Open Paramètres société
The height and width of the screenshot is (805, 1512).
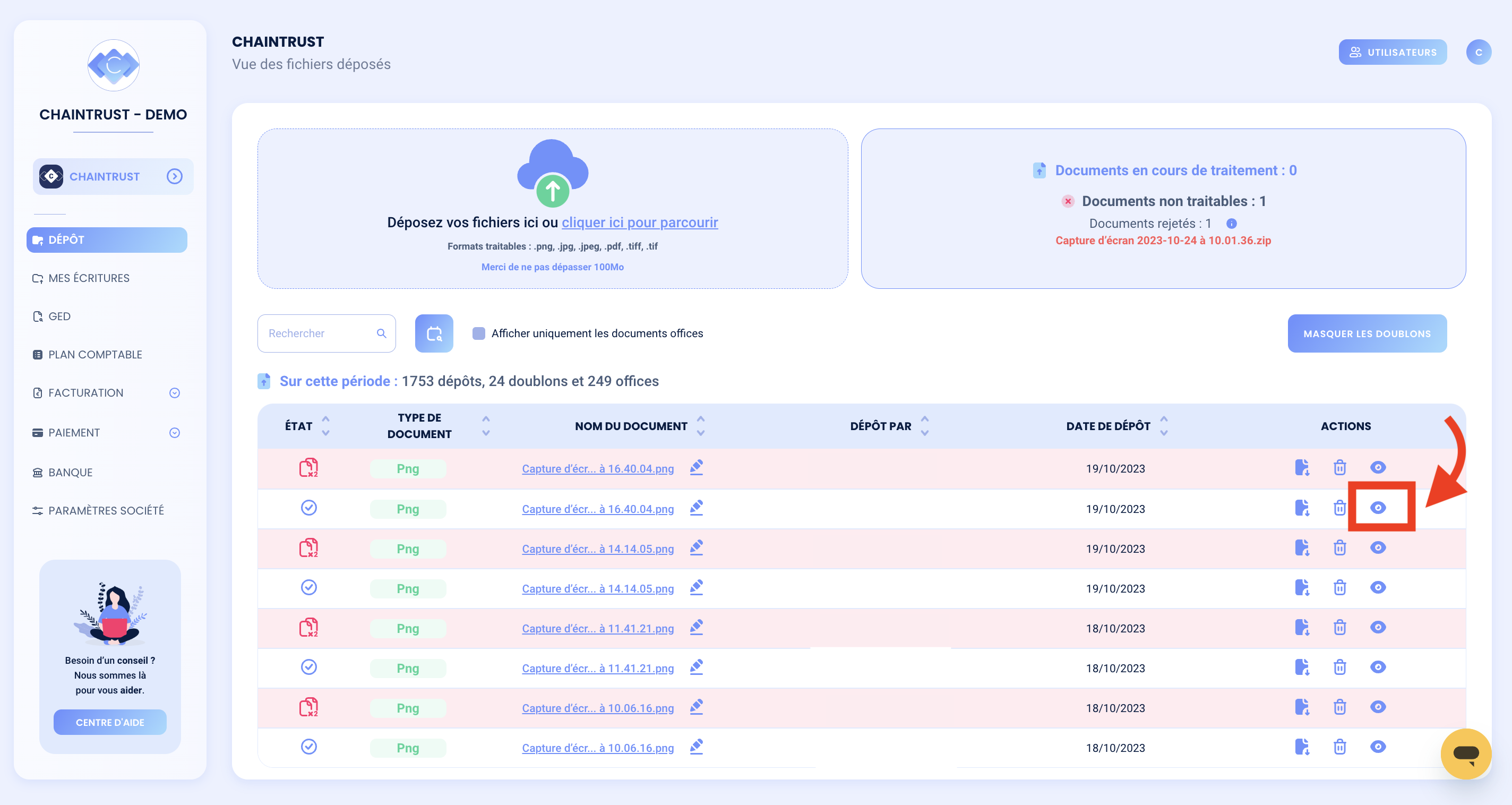[98, 510]
